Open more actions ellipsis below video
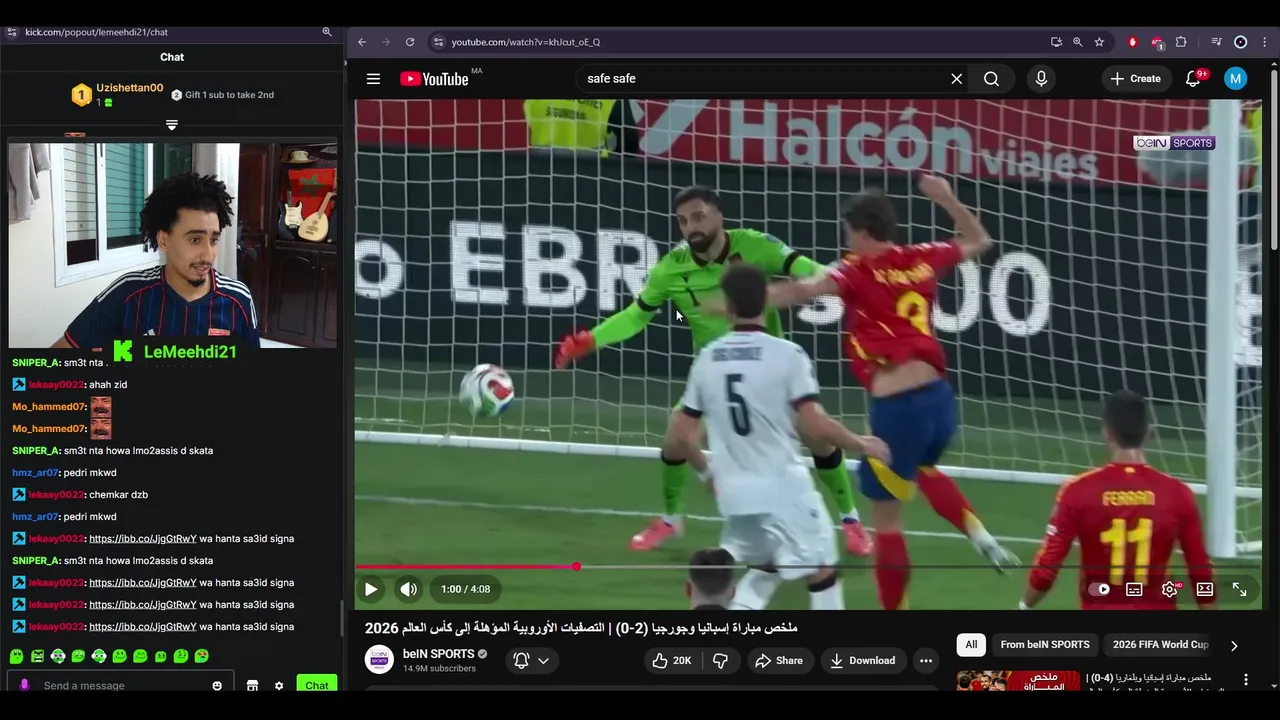This screenshot has width=1280, height=720. point(926,660)
